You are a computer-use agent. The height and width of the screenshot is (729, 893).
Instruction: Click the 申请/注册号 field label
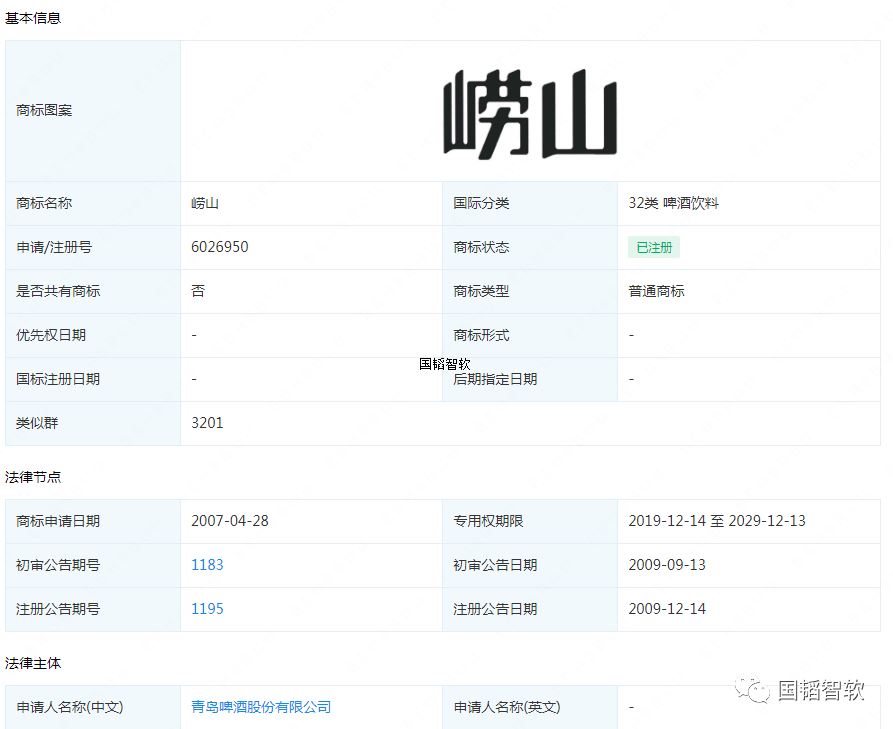pos(54,247)
